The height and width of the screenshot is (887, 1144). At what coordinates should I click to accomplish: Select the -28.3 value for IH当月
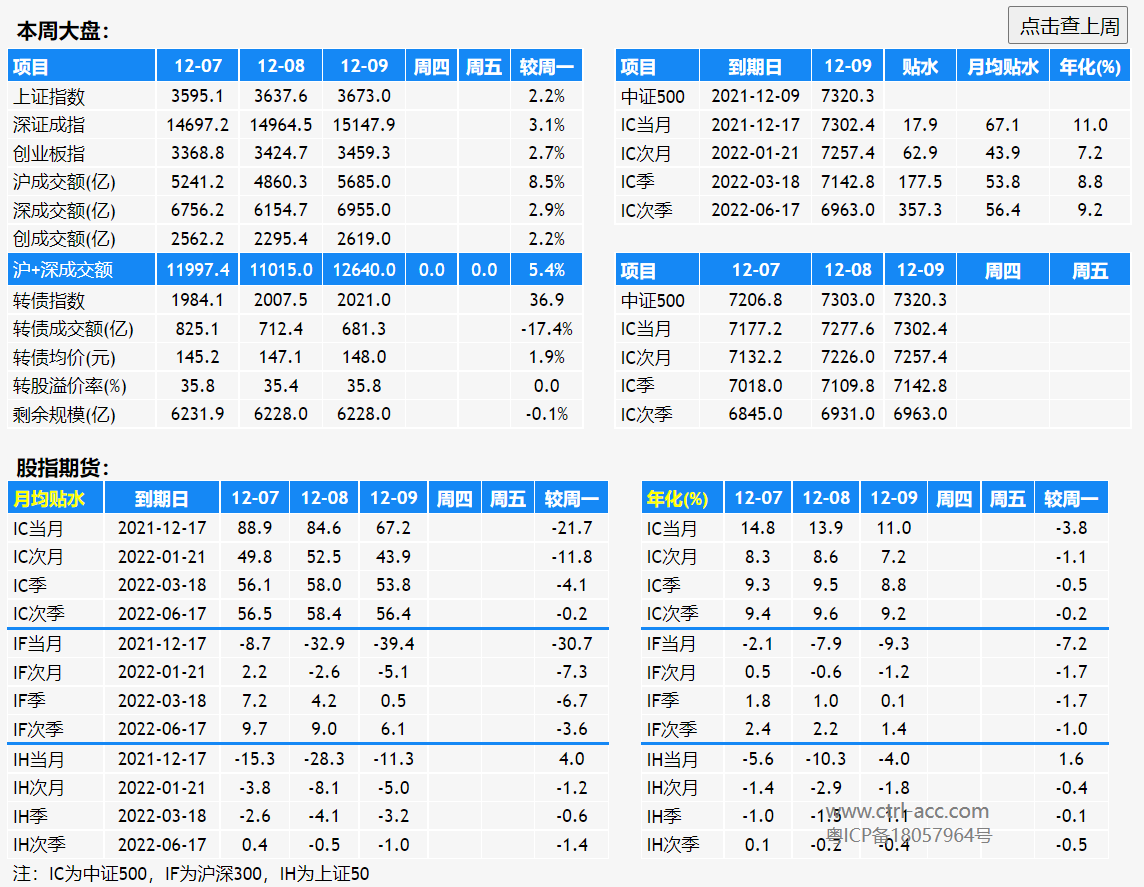[x=324, y=759]
